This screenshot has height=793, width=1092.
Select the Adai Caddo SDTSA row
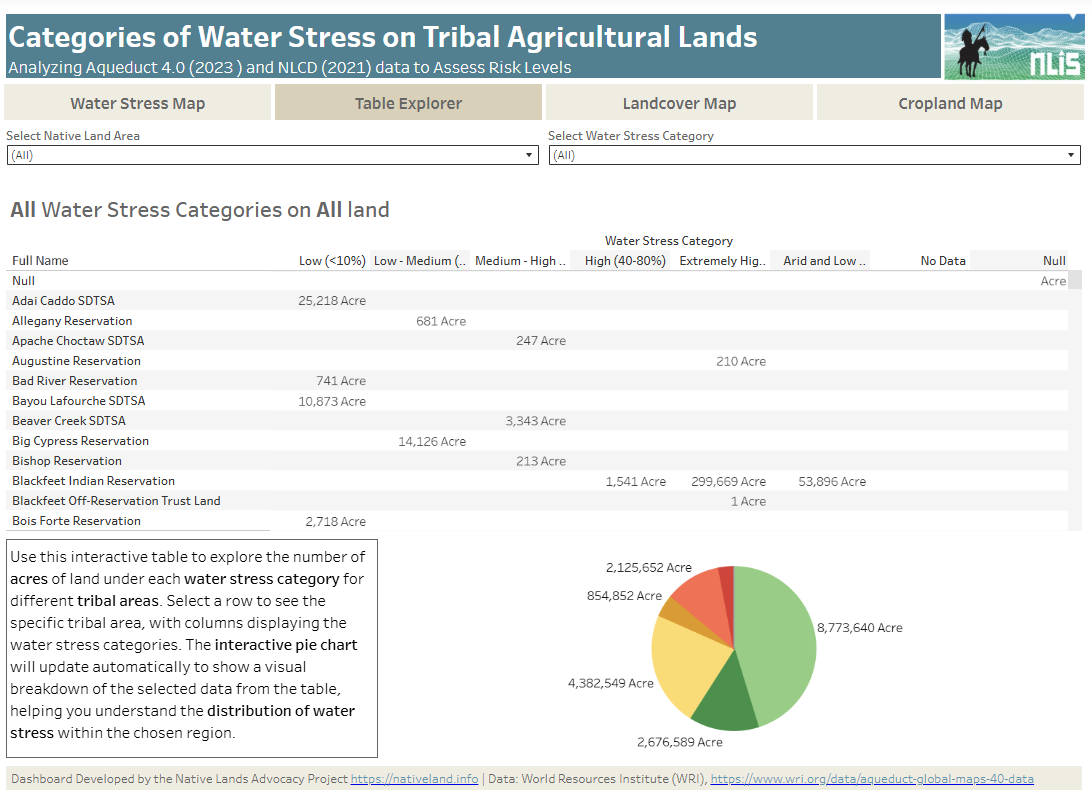[x=536, y=301]
